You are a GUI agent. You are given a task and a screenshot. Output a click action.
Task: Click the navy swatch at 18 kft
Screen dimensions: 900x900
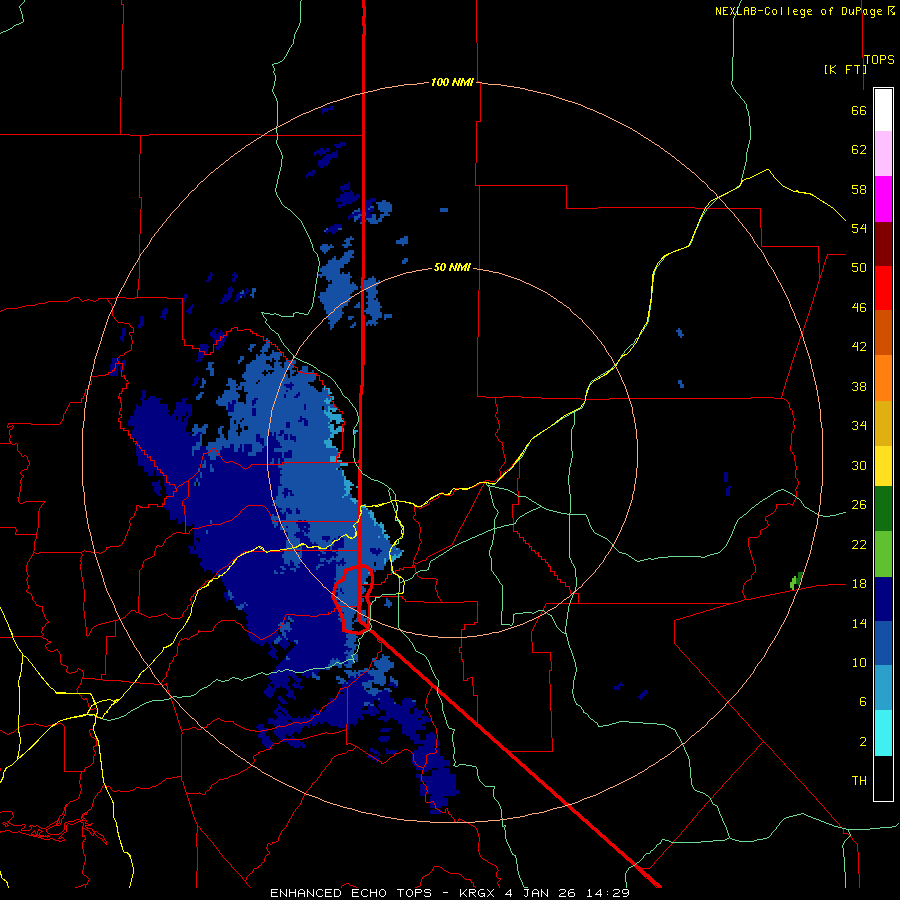tap(883, 599)
